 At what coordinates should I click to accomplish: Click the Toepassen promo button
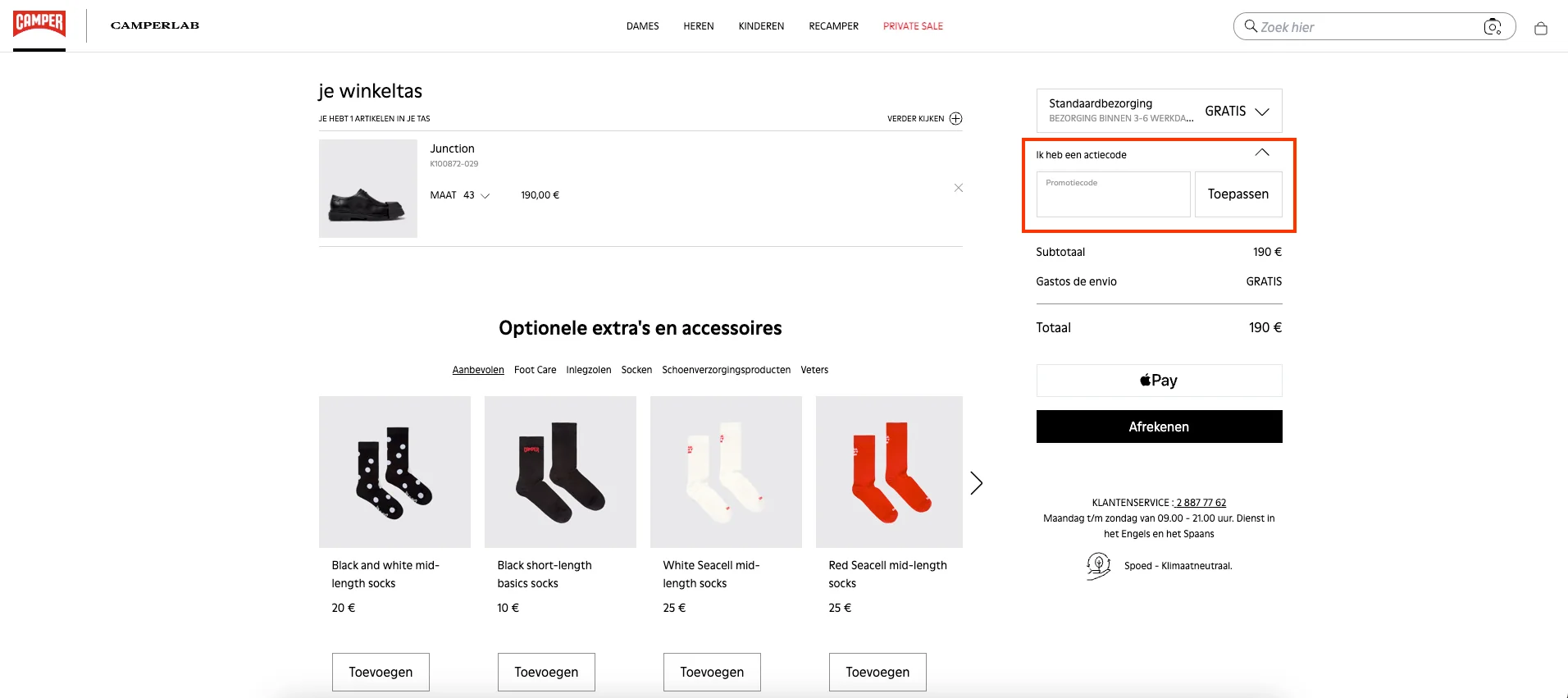coord(1238,194)
